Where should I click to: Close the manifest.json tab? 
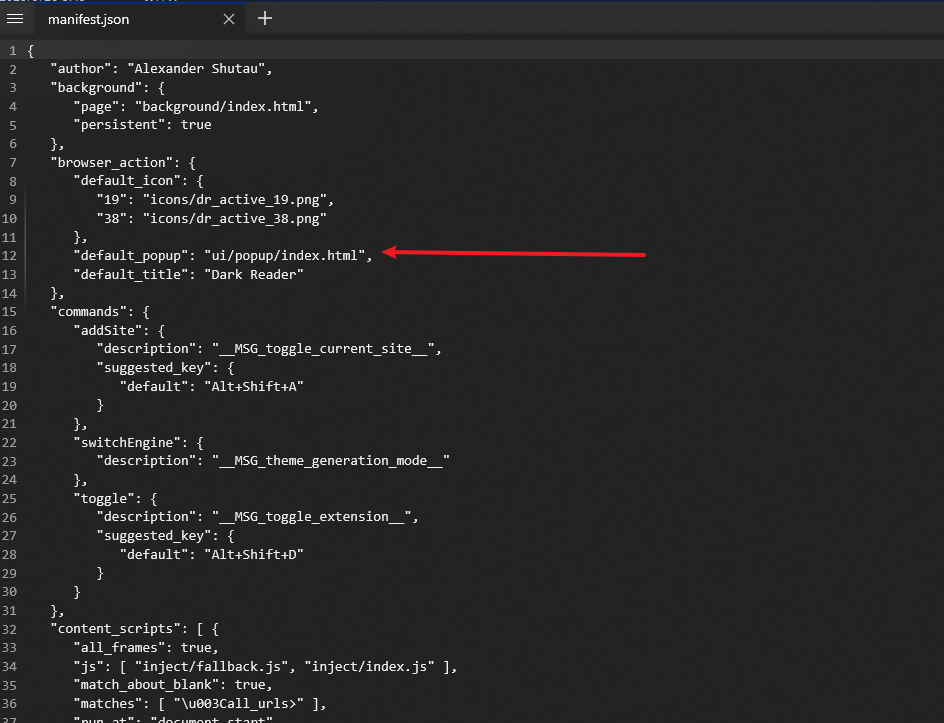pyautogui.click(x=229, y=18)
